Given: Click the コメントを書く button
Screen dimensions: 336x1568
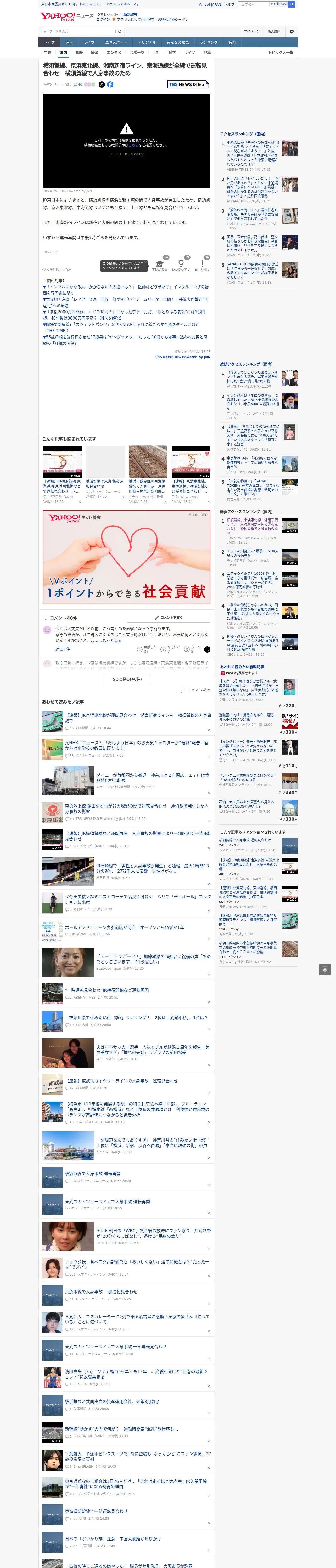Looking at the screenshot, I should click(169, 618).
